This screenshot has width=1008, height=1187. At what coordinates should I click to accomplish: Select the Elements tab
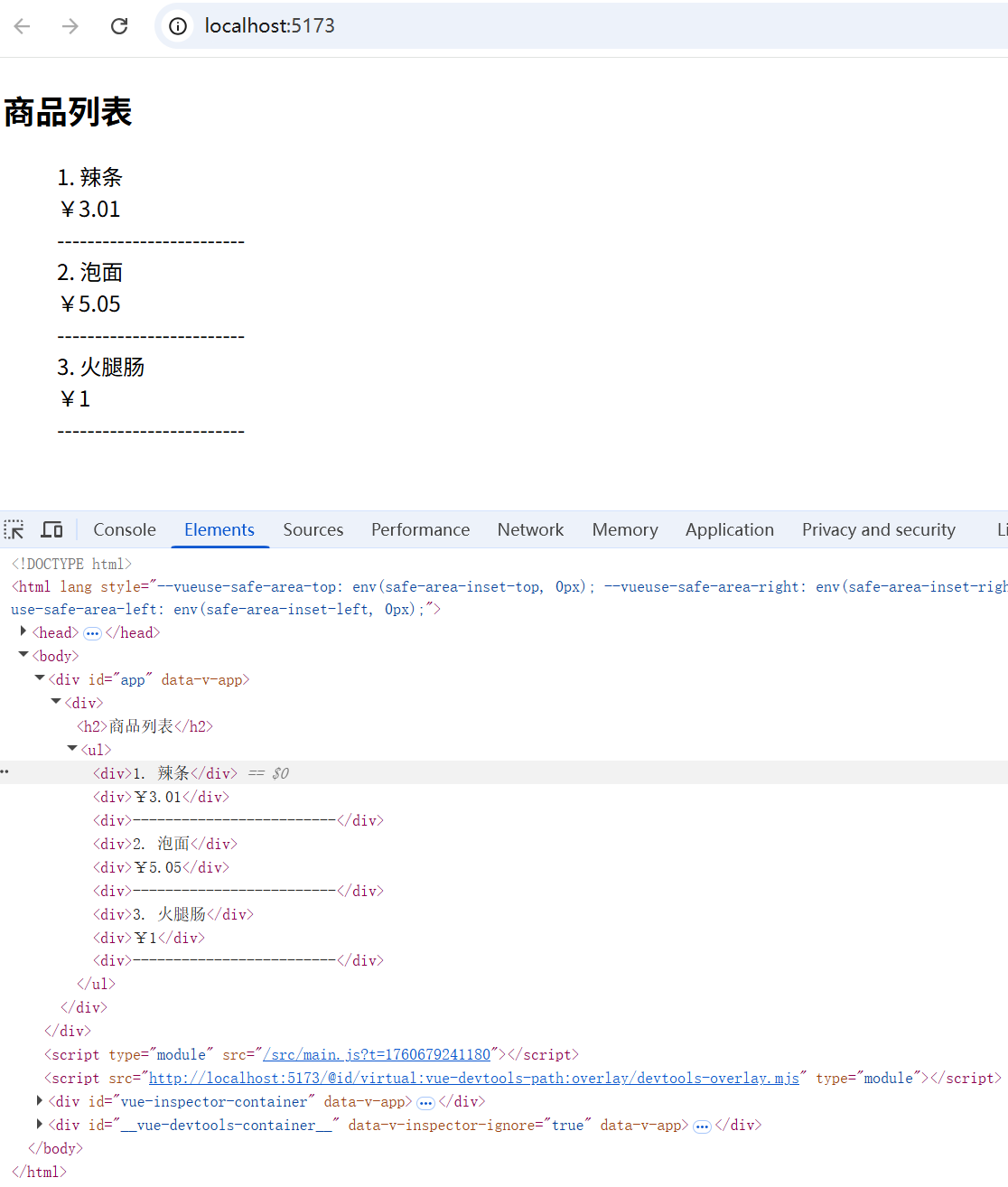coord(219,530)
